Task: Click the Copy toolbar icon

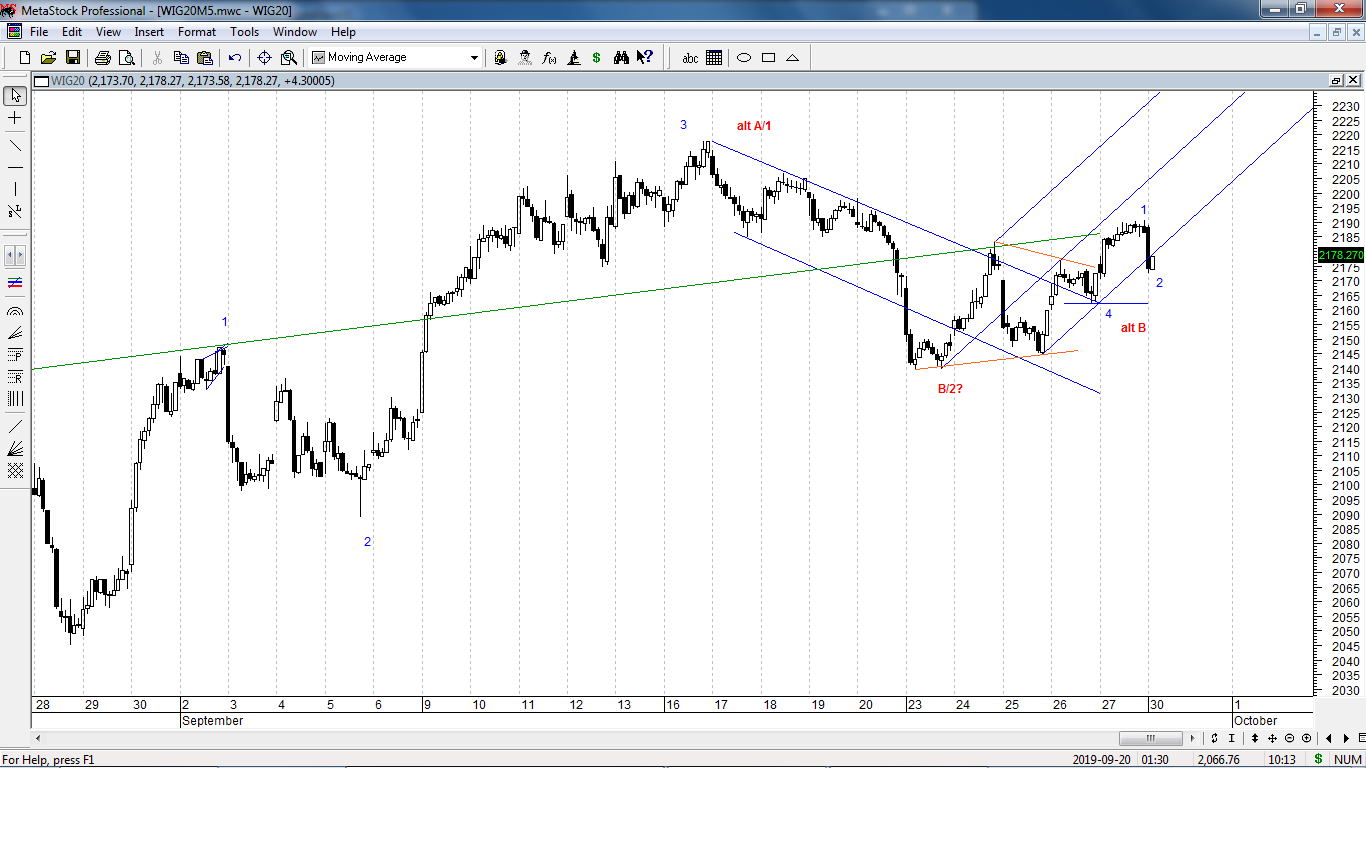Action: pos(182,58)
